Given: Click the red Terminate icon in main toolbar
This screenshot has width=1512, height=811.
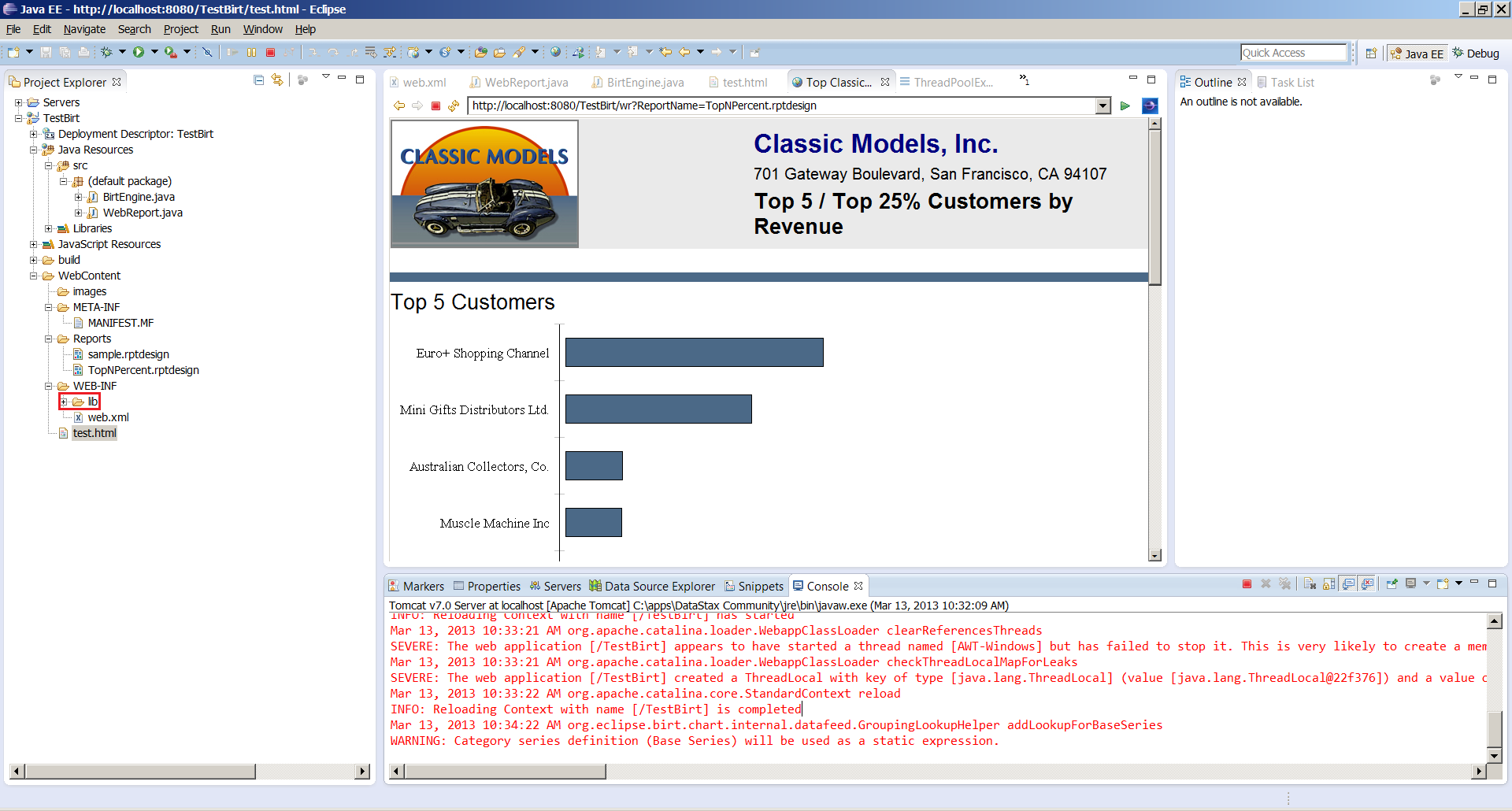Looking at the screenshot, I should [270, 52].
